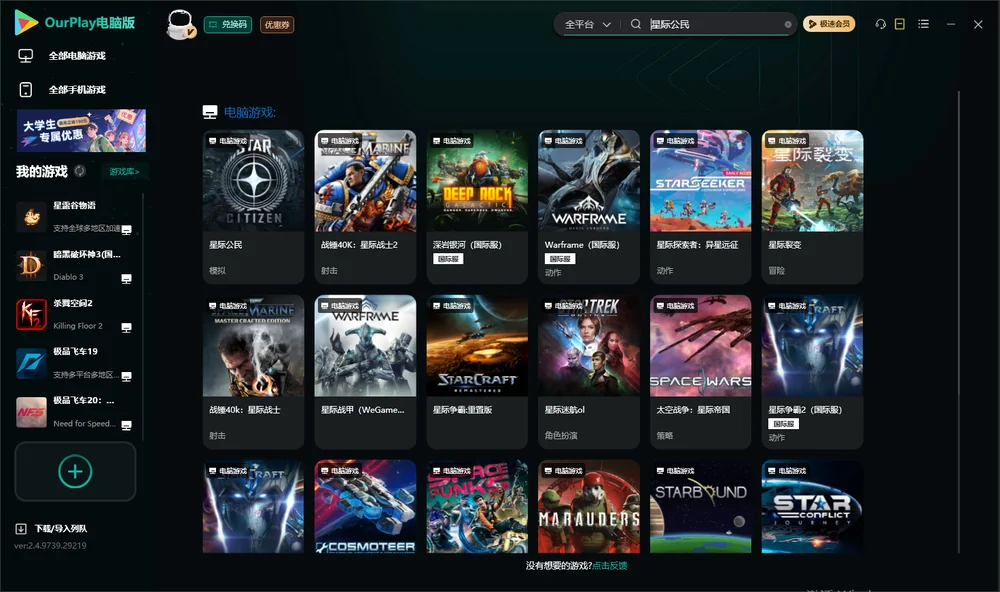Screen dimensions: 1000x592
Task: Open the 全平台 platform dropdown
Action: click(x=587, y=24)
